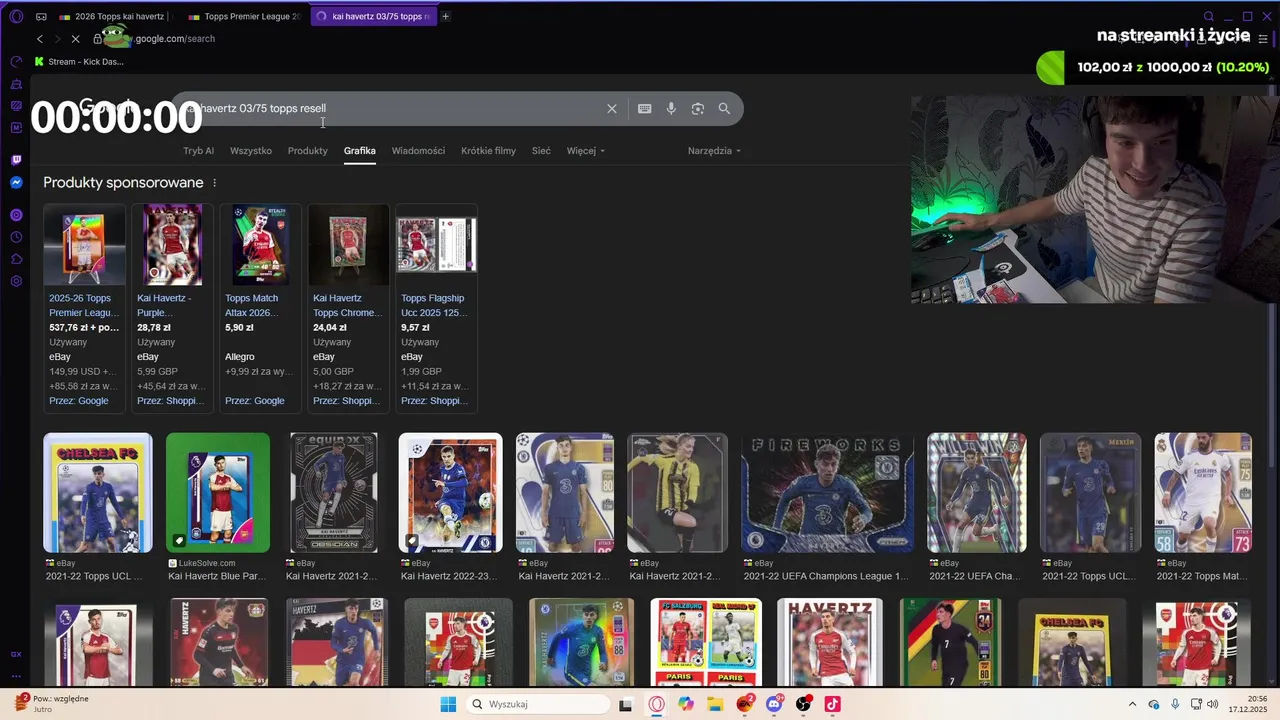Open Topps Flagship Ucc 2025 listing

pyautogui.click(x=436, y=308)
